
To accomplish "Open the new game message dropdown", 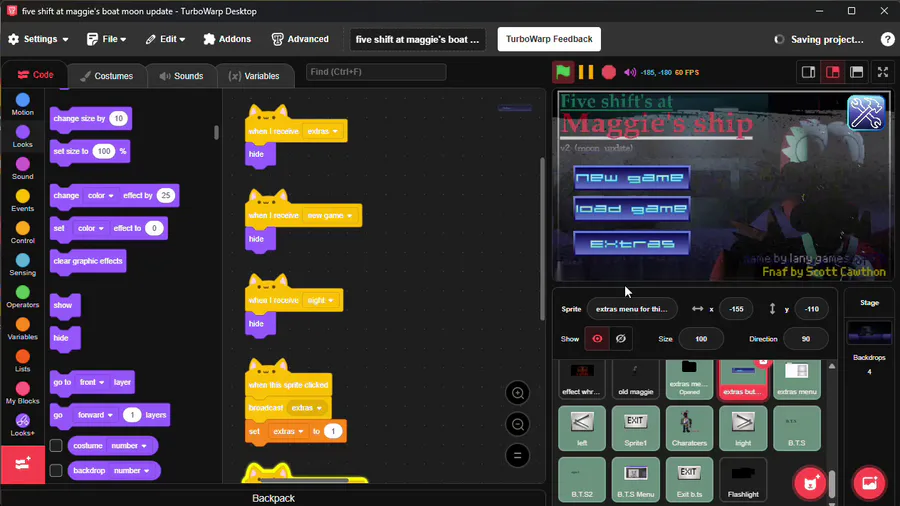I will click(x=330, y=216).
